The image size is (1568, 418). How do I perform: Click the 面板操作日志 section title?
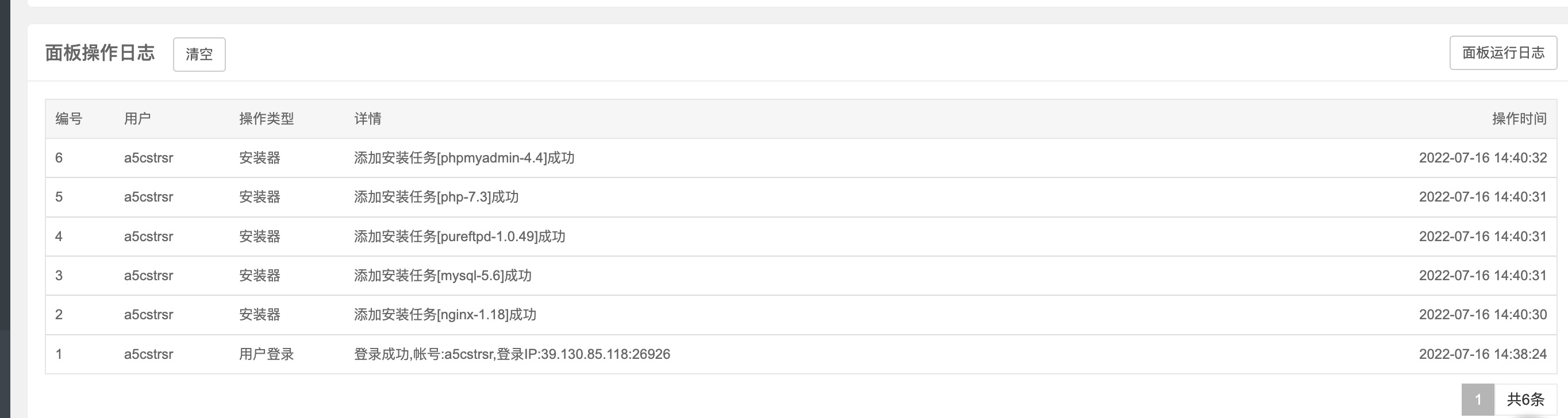point(100,53)
